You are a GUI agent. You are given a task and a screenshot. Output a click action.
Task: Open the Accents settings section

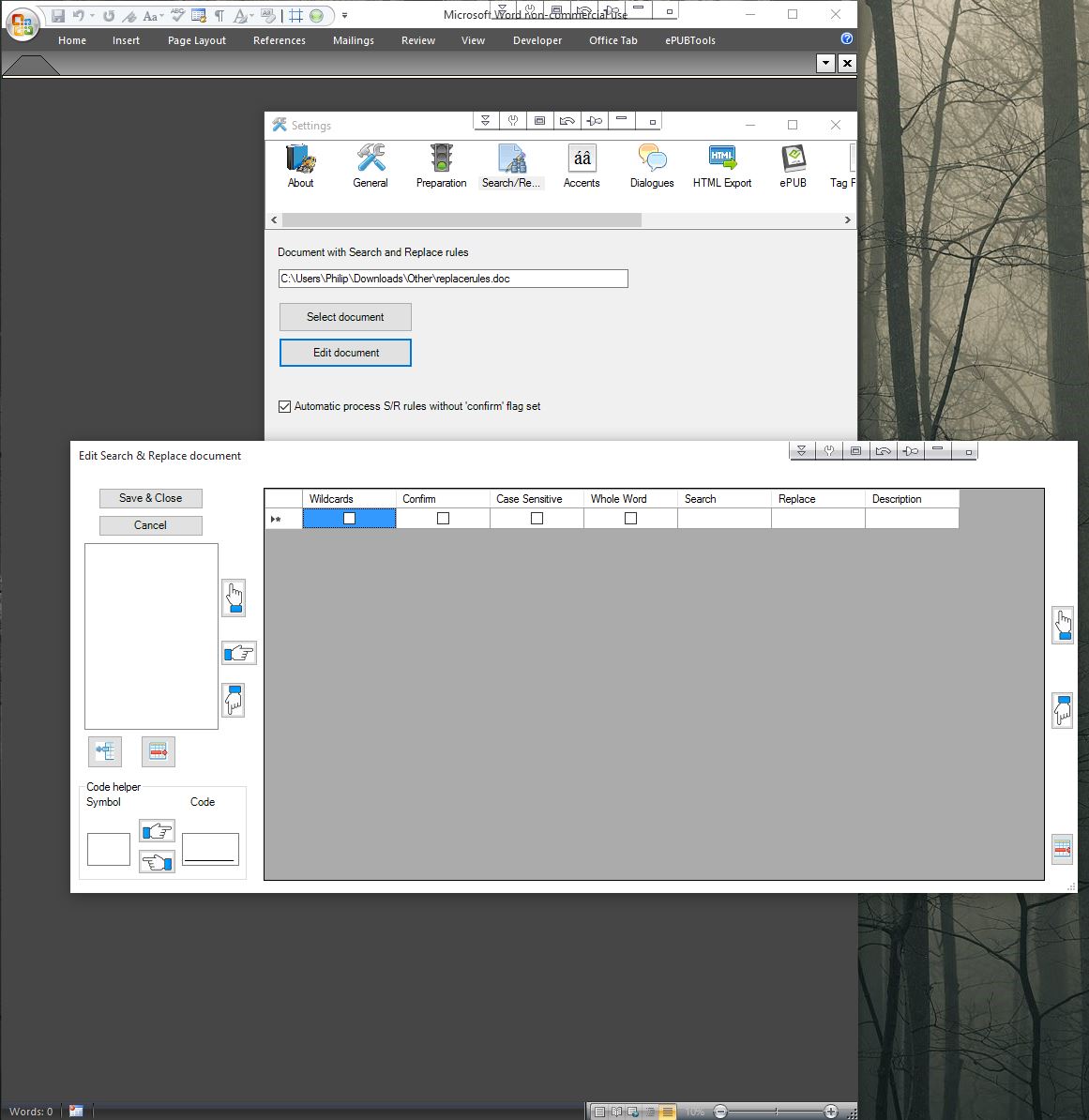(582, 166)
